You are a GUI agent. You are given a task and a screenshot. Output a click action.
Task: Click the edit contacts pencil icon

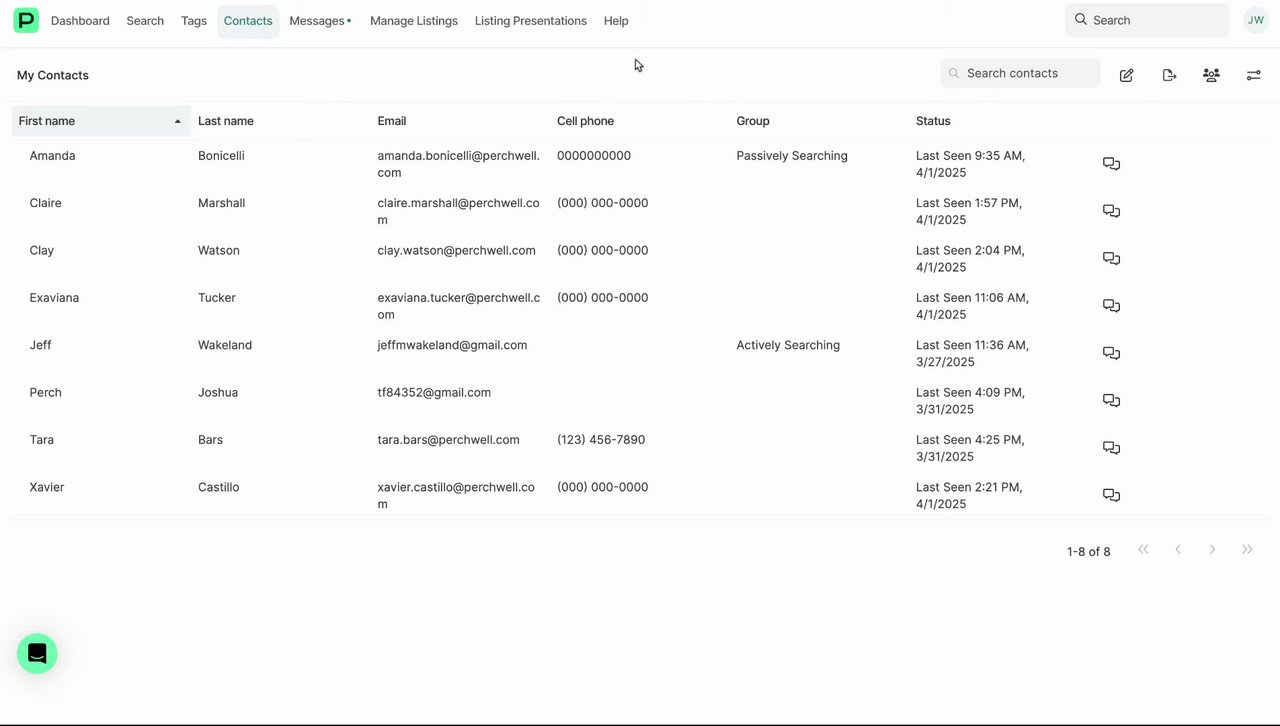pos(1126,75)
